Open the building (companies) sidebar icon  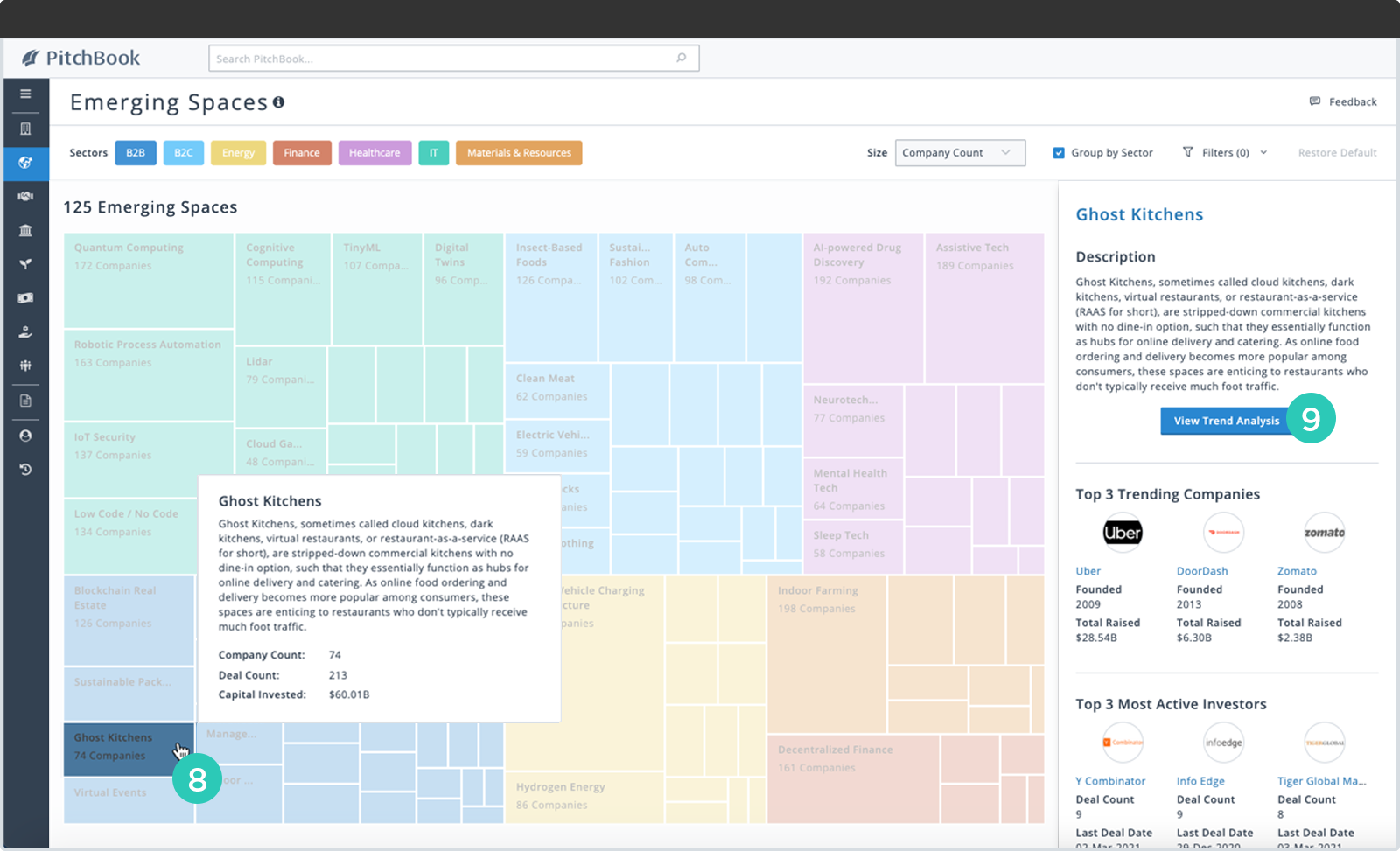coord(25,129)
